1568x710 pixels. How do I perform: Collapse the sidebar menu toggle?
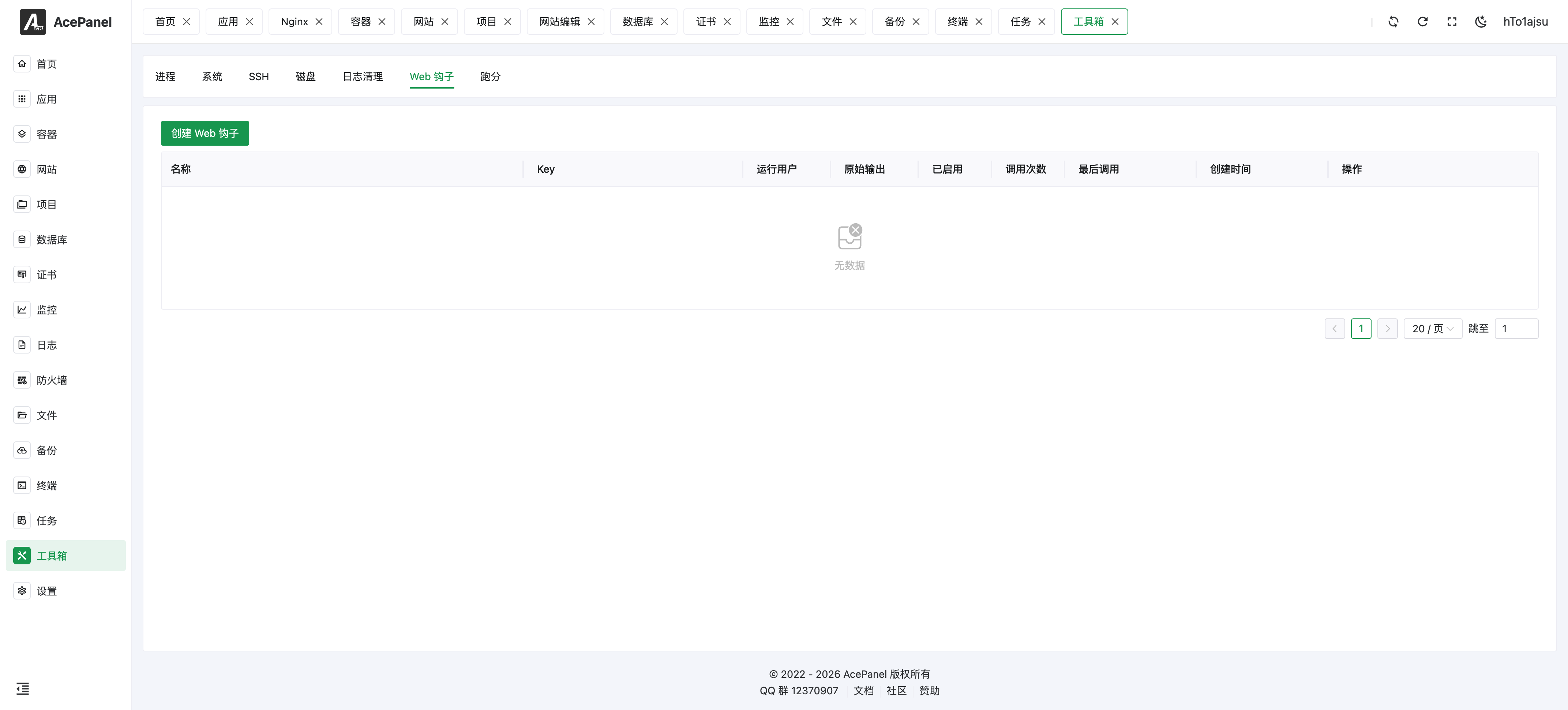pyautogui.click(x=23, y=689)
